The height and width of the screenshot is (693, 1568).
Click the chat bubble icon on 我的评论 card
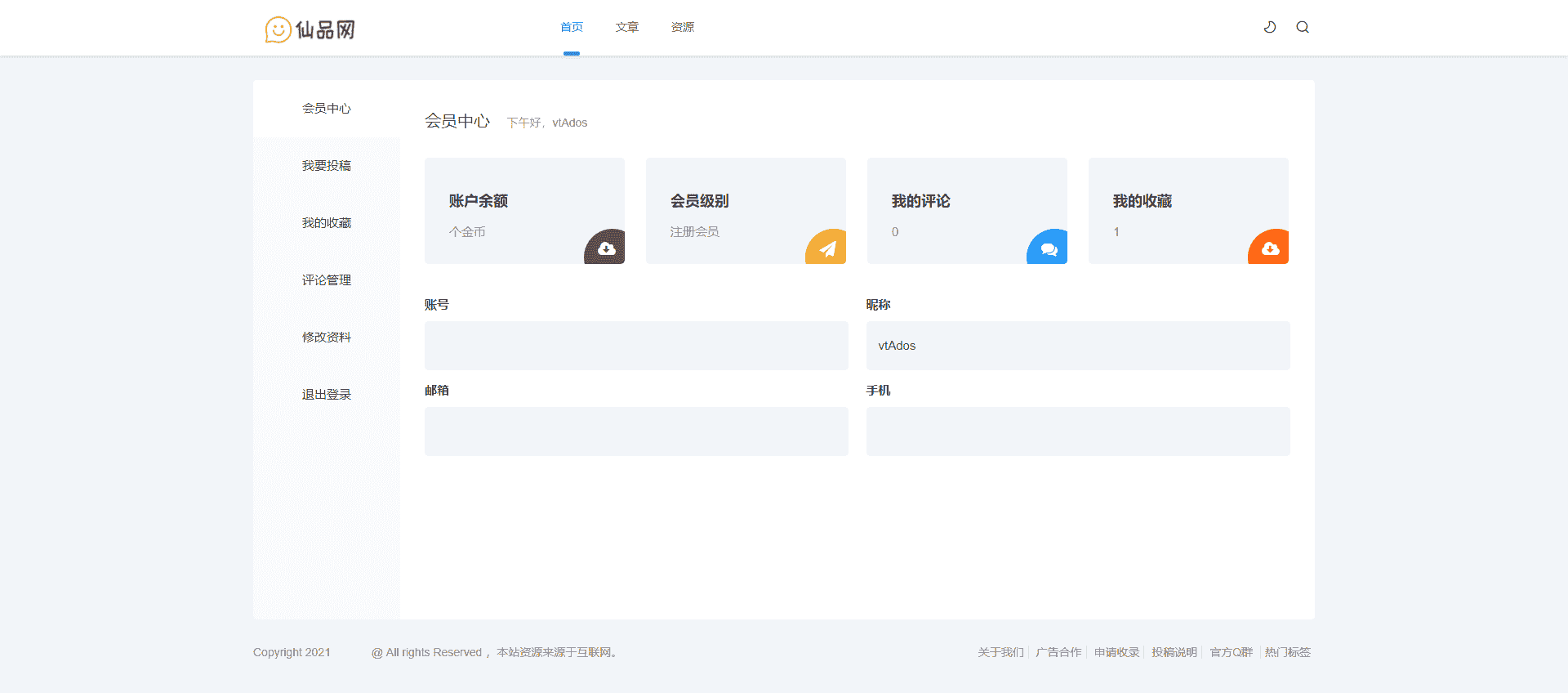pos(1049,248)
